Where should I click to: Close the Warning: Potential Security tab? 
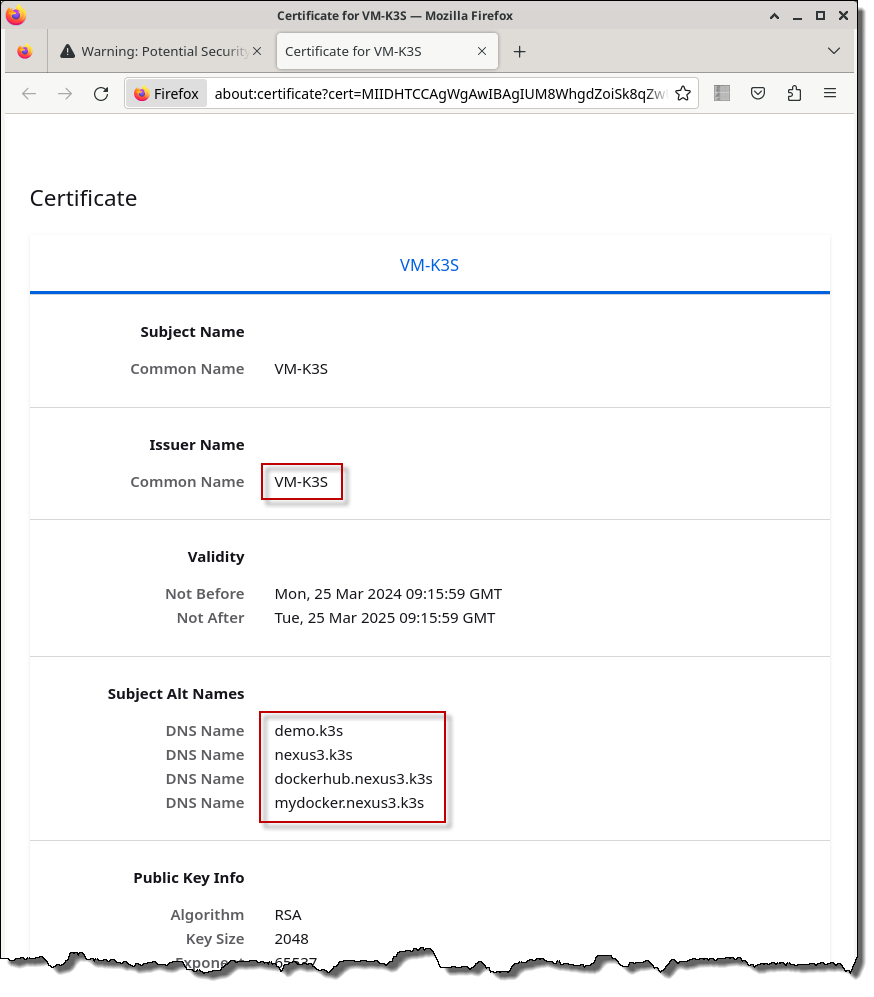257,51
